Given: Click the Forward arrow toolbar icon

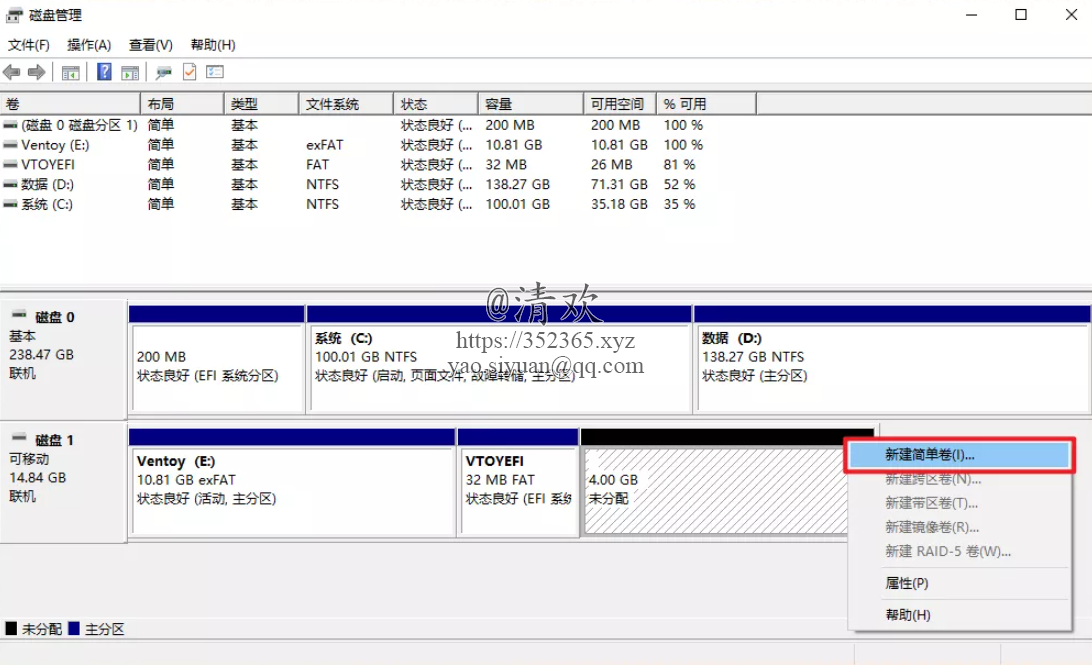Looking at the screenshot, I should tap(36, 72).
